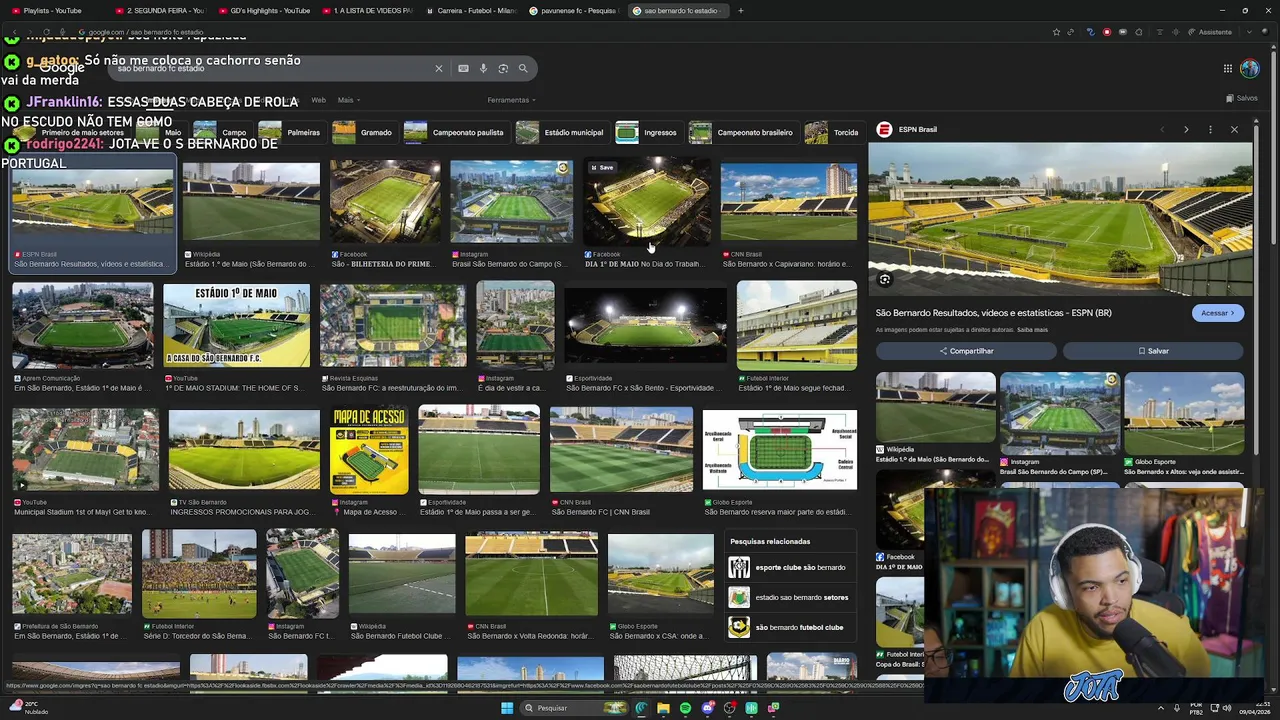
Task: Open Globo Esporte seating map thumbnail
Action: [779, 450]
